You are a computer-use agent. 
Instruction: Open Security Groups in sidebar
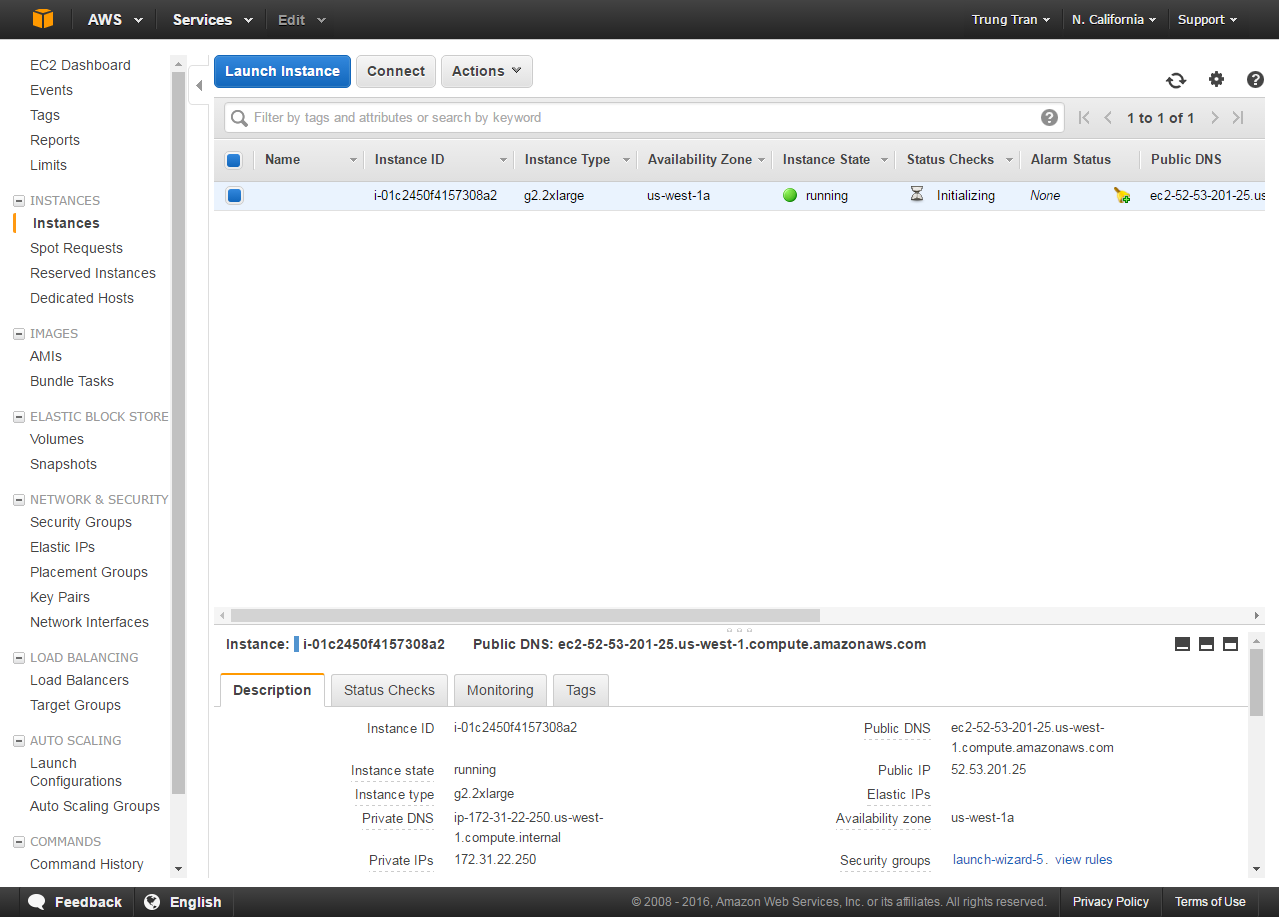point(81,522)
